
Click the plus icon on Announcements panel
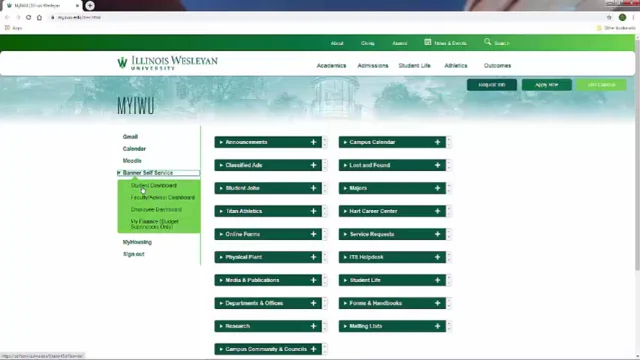point(313,142)
